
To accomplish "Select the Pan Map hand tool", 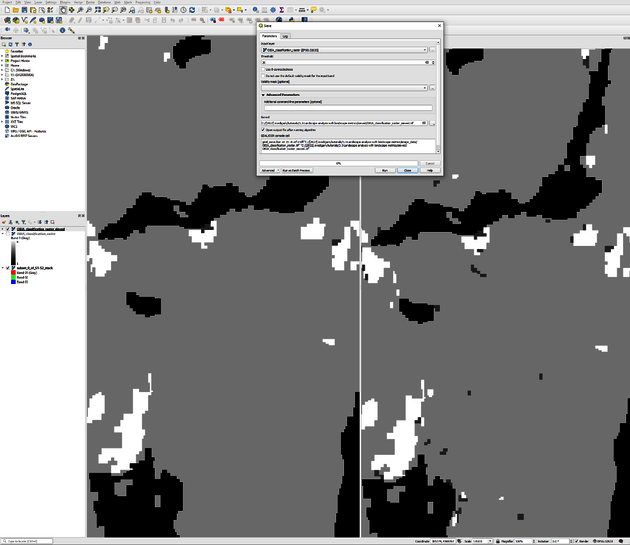I will tap(63, 10).
